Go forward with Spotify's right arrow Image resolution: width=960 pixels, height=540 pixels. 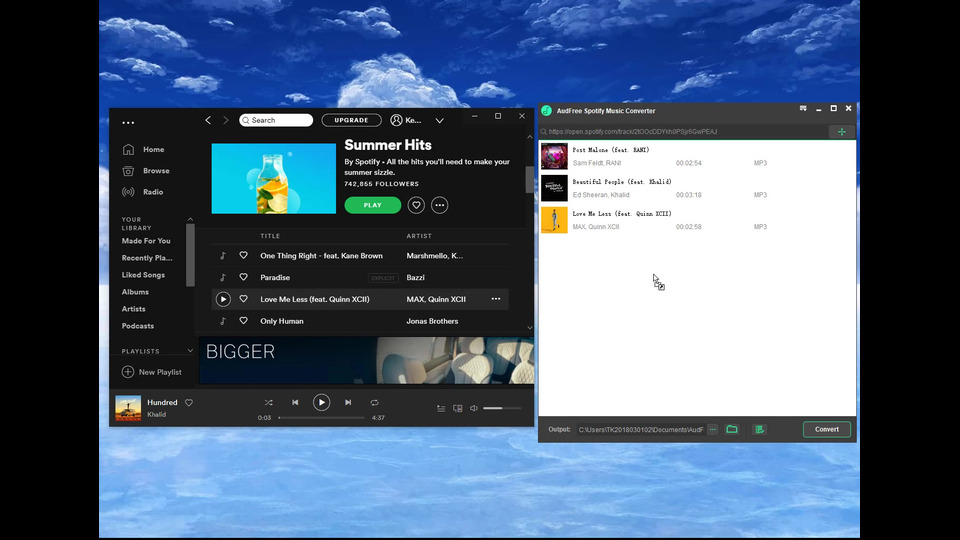(225, 120)
